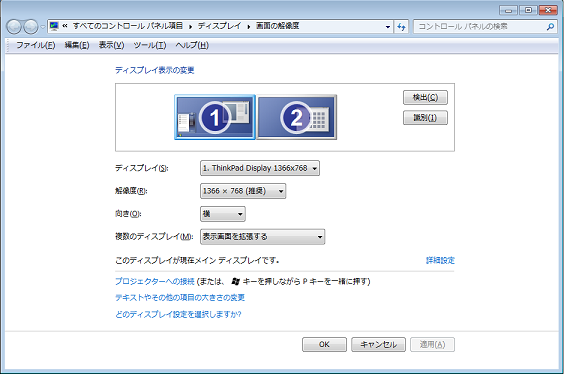Open the ディスプレイ selection dropdown
The width and height of the screenshot is (565, 374).
click(260, 168)
